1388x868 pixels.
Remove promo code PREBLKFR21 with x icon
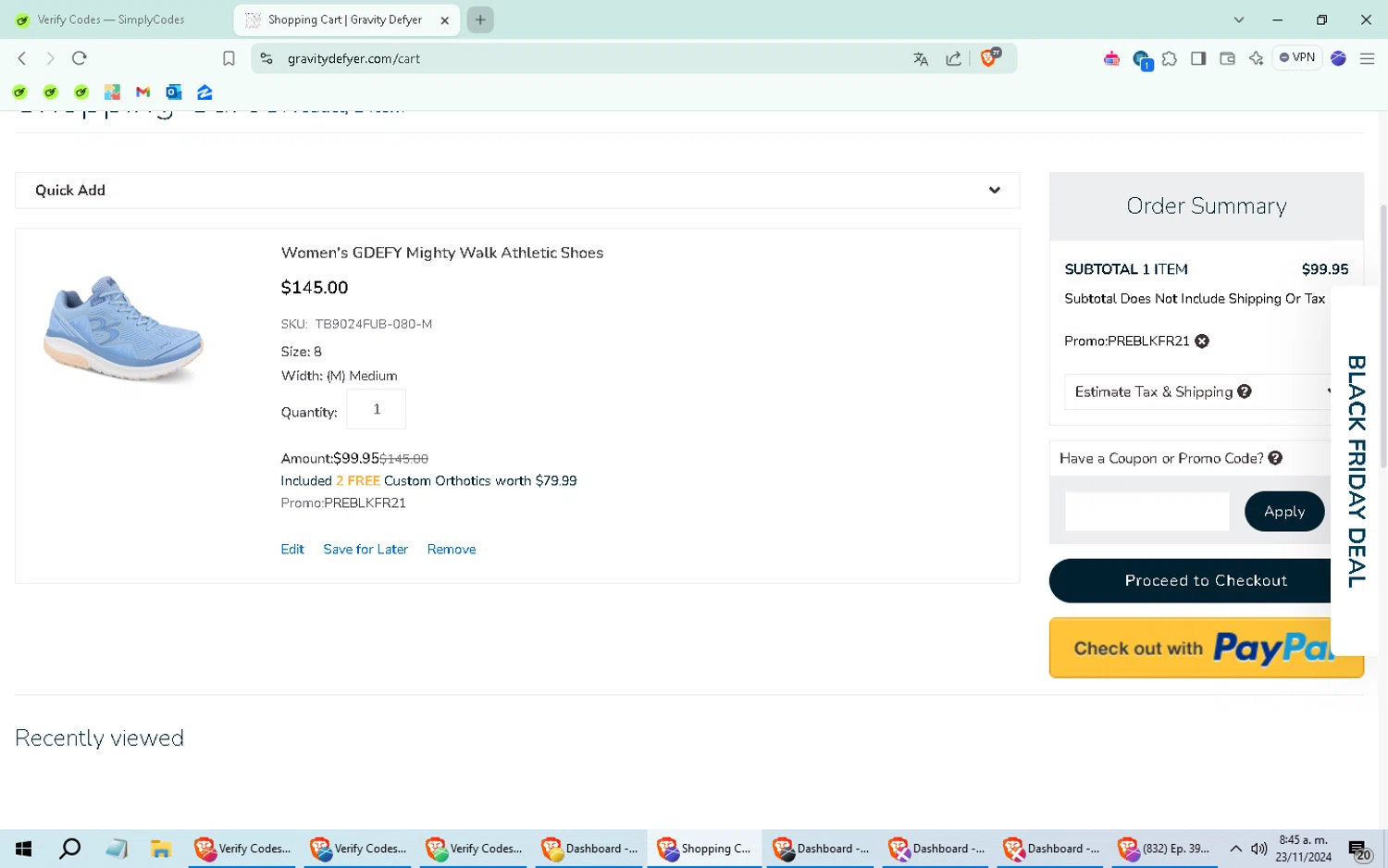click(1202, 341)
